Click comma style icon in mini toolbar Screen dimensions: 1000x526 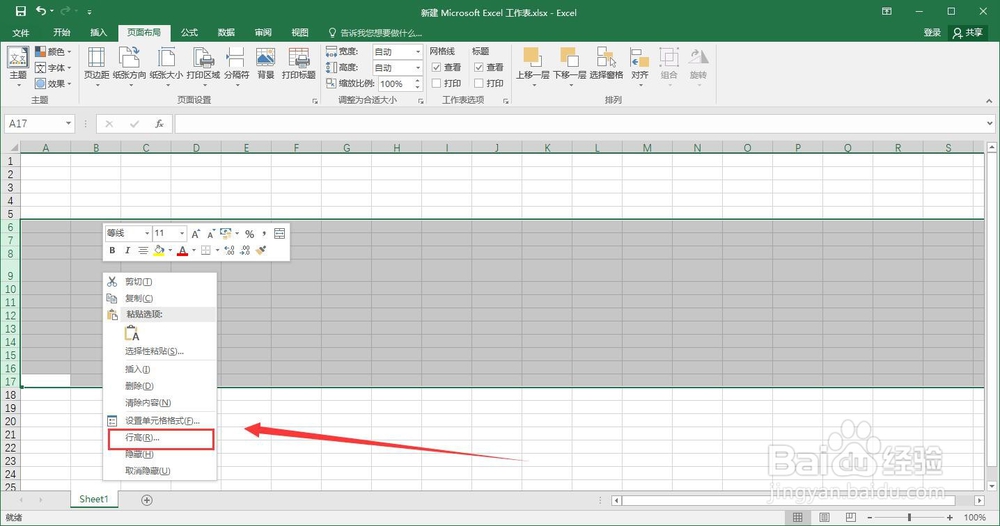pos(264,234)
